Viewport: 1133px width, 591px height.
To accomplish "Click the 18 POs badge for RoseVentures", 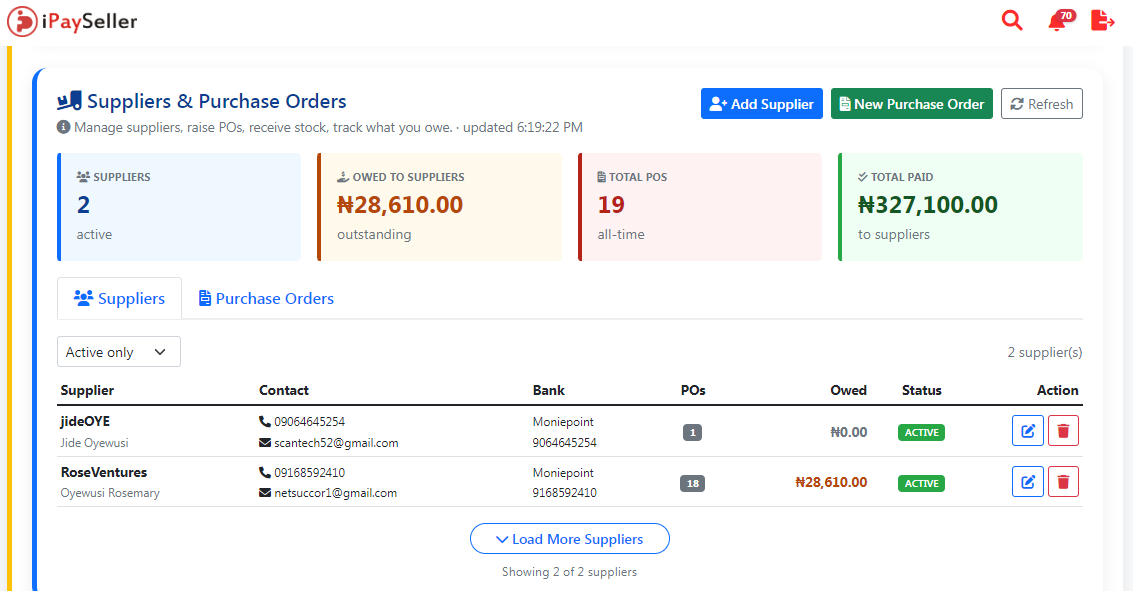I will click(692, 483).
